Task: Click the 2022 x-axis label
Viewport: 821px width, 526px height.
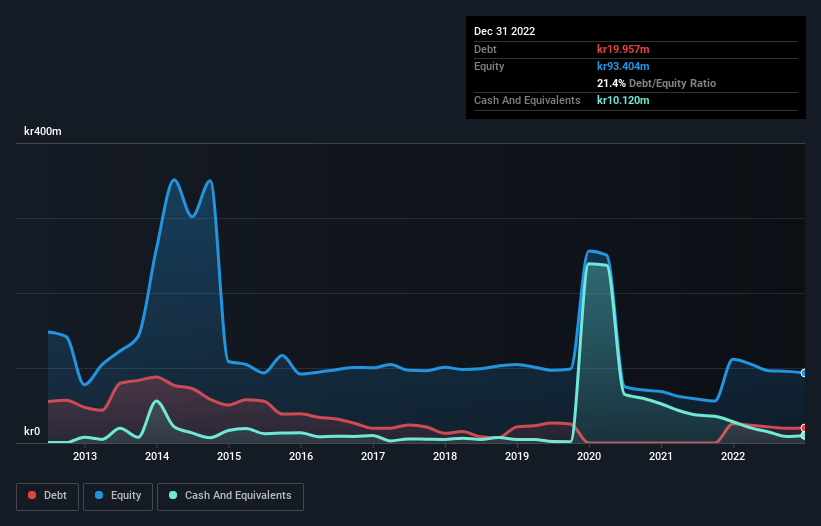Action: (733, 456)
